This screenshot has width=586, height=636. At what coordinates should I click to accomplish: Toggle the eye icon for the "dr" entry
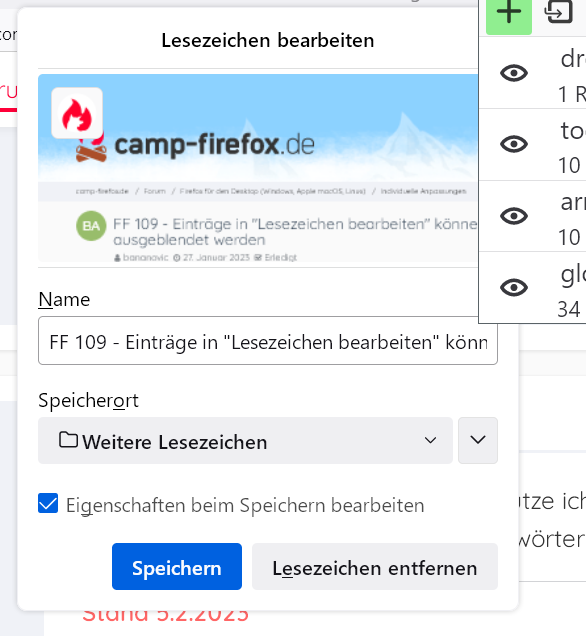click(x=514, y=73)
